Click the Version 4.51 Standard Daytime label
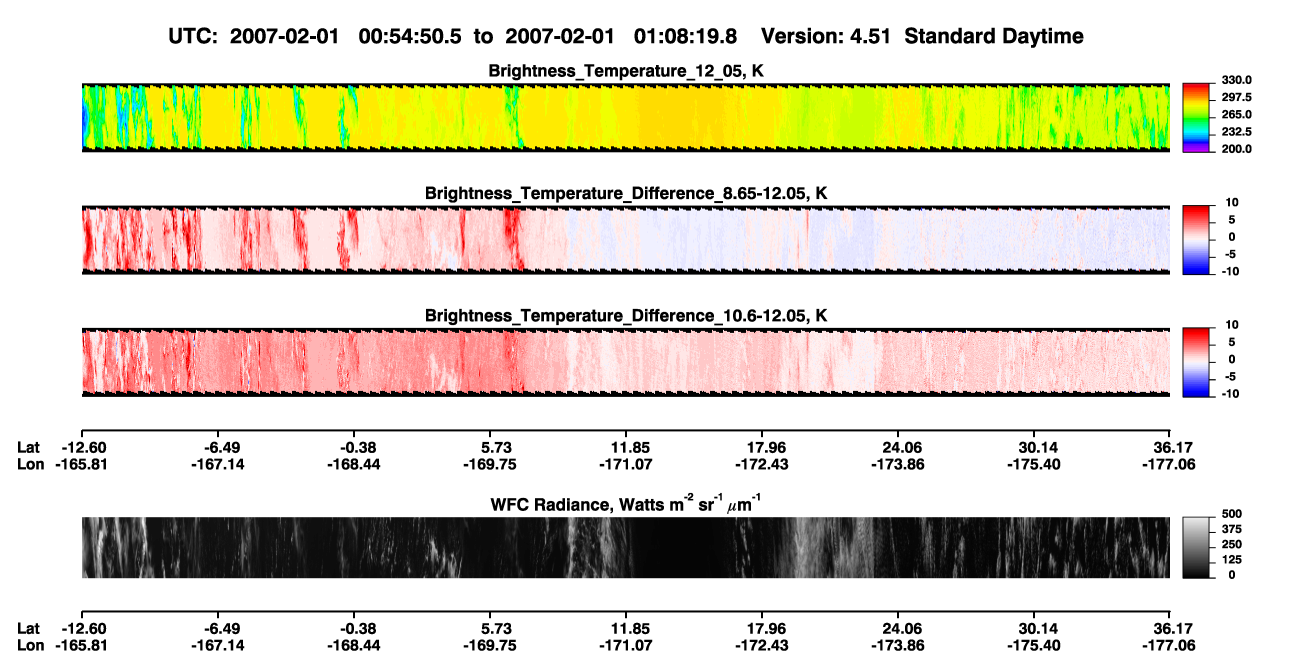 coord(922,36)
